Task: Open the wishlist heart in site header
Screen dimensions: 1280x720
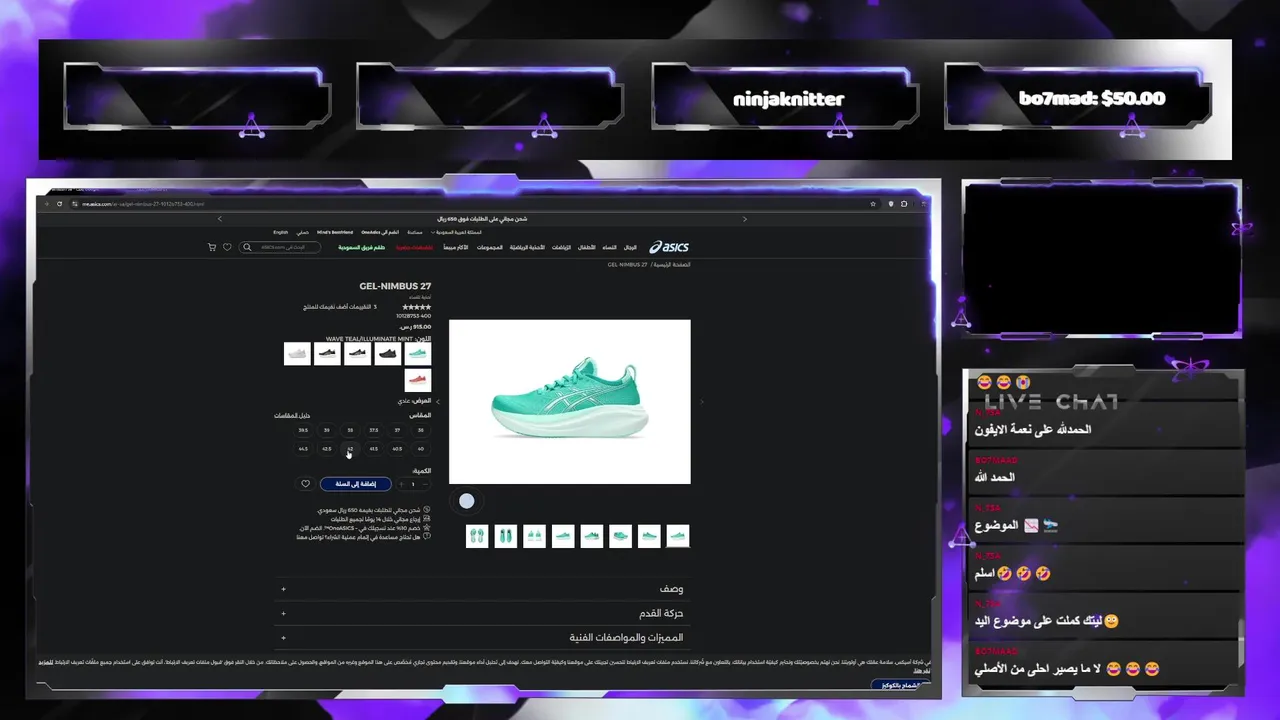Action: coord(227,247)
